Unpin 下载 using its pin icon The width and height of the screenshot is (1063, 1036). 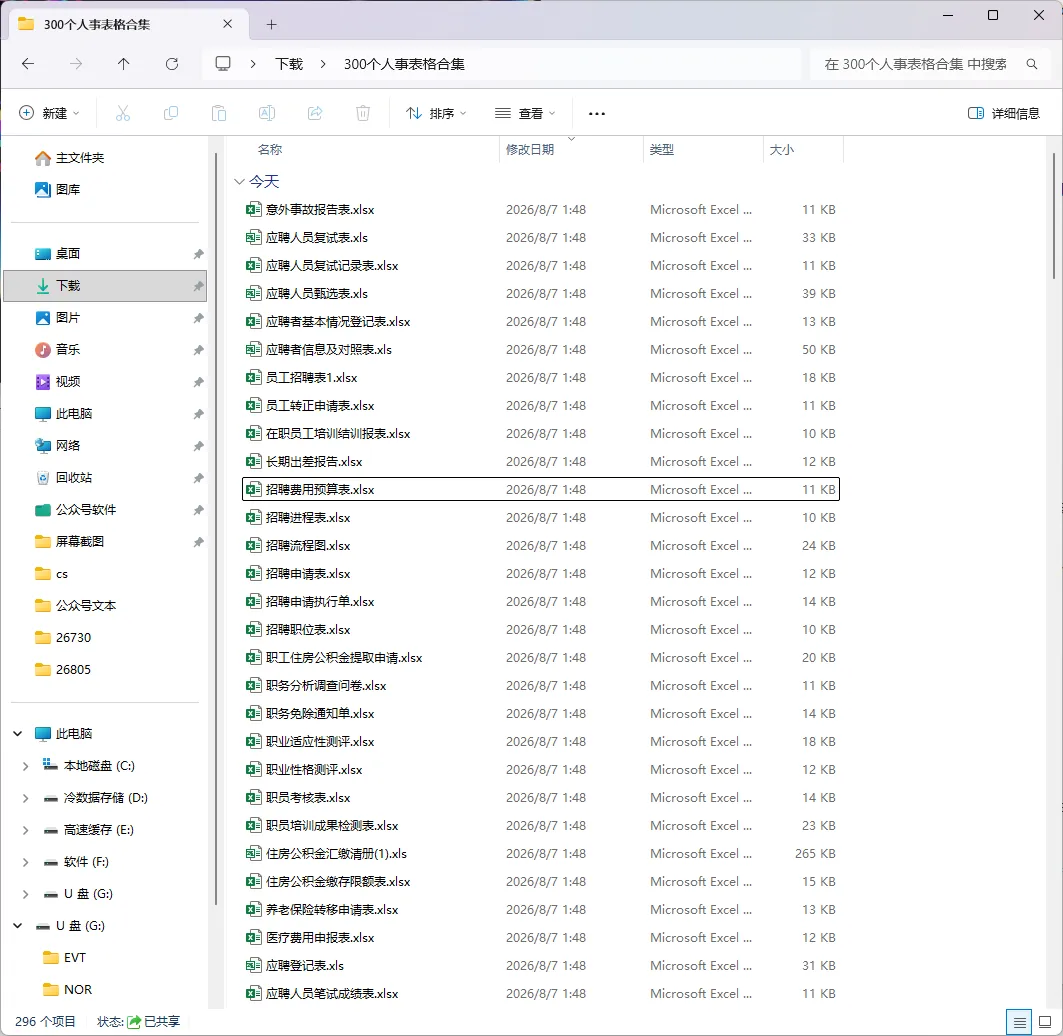198,286
